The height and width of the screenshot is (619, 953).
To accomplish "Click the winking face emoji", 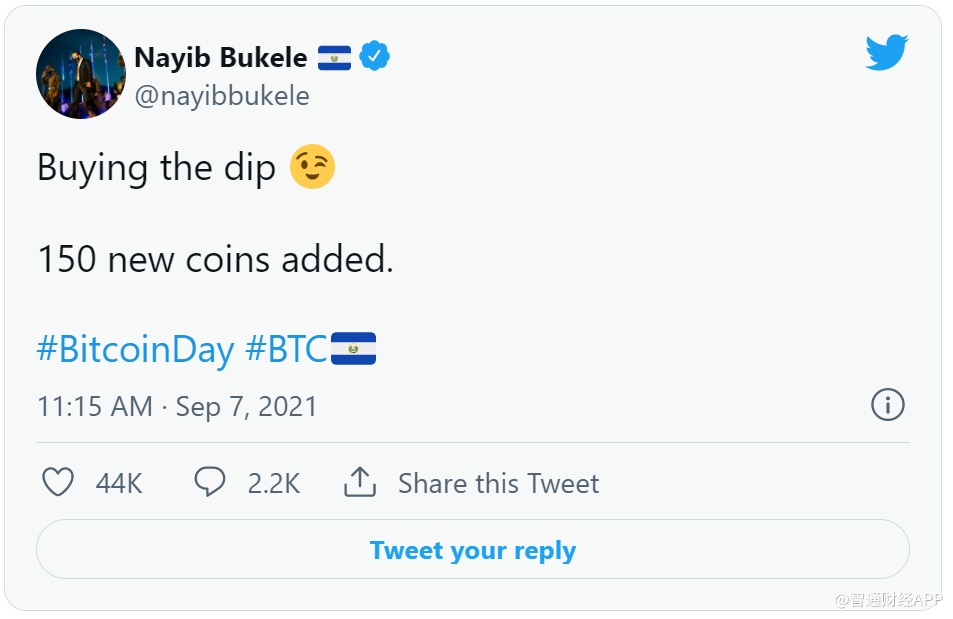I will point(312,167).
